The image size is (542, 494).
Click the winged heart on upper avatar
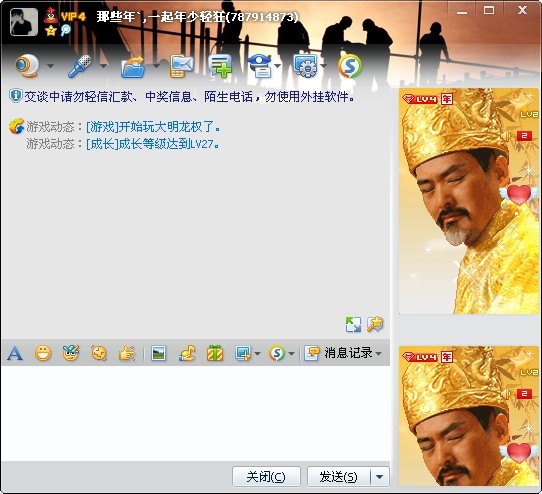519,194
